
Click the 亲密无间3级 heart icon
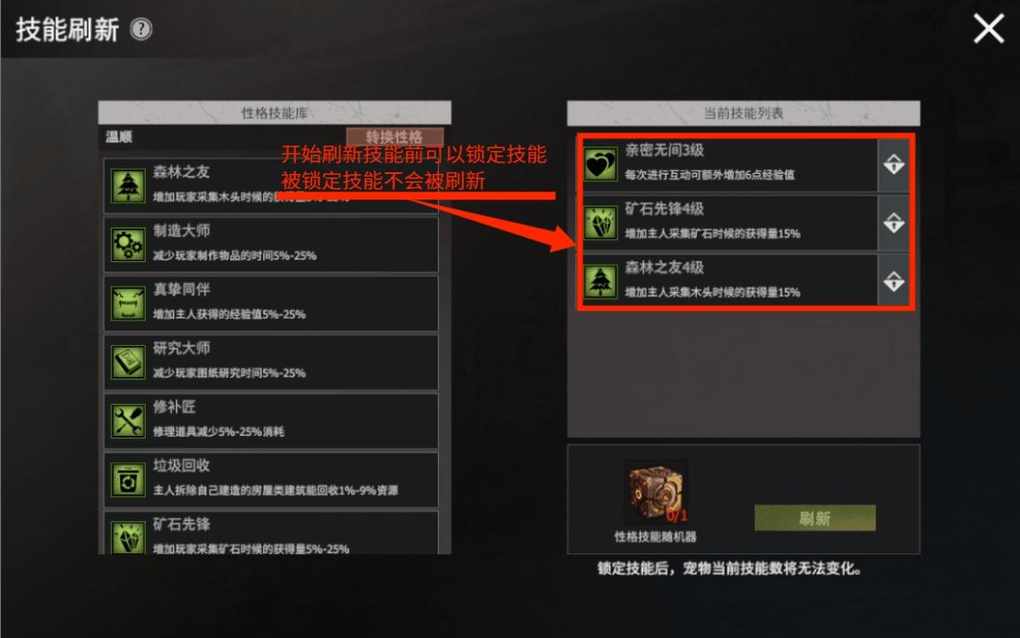click(x=600, y=164)
